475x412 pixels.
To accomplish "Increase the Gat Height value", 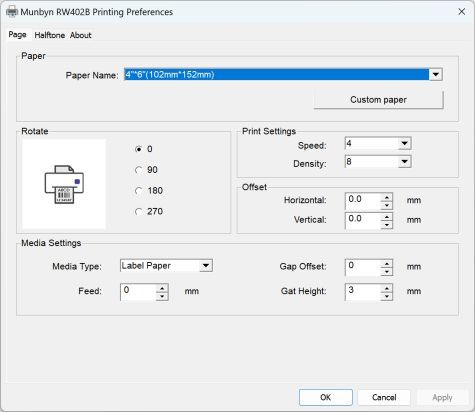I will click(387, 288).
